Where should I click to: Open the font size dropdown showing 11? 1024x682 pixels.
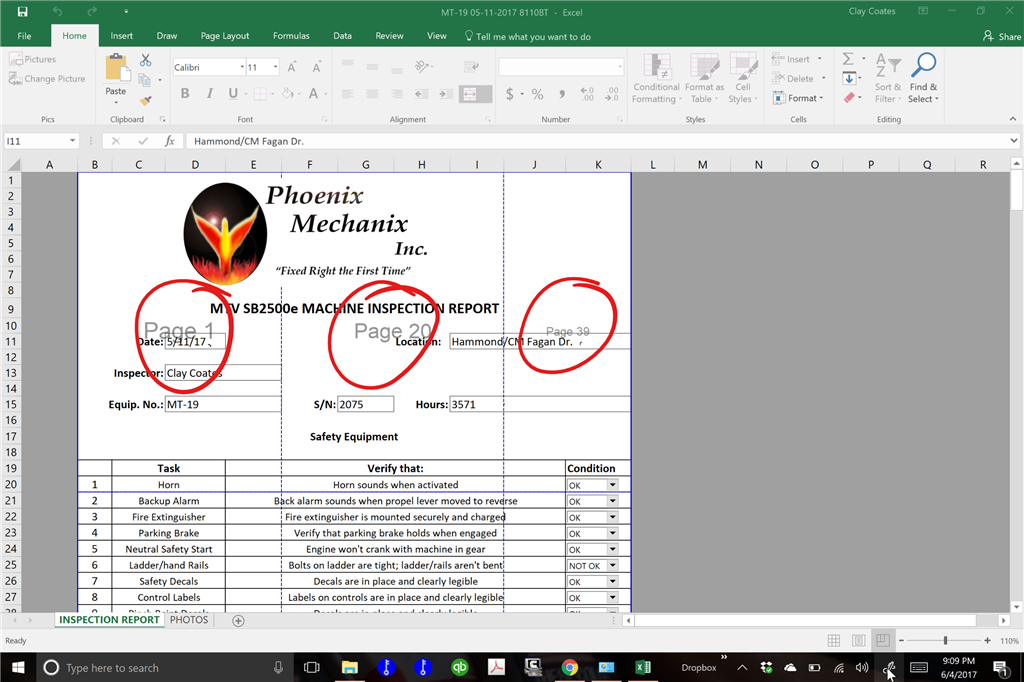(276, 67)
